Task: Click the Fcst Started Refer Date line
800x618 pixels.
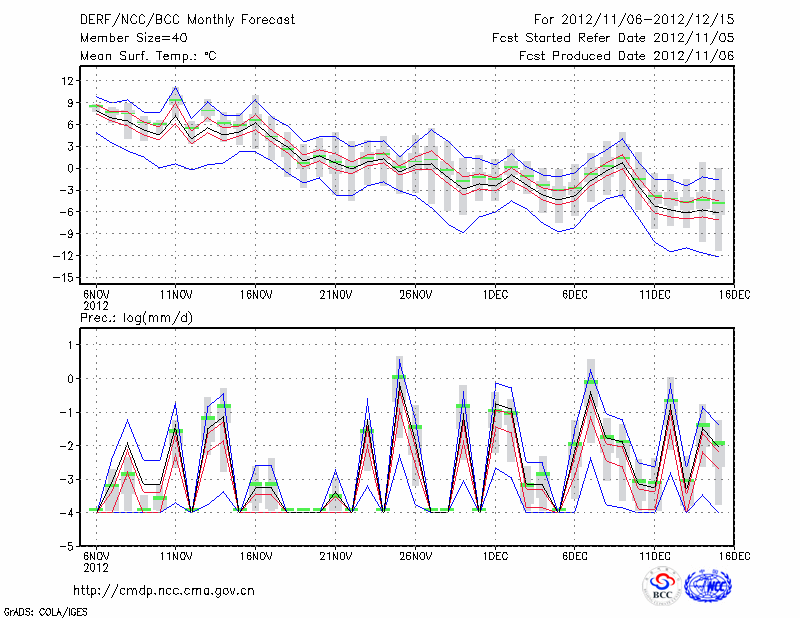Action: [x=613, y=38]
